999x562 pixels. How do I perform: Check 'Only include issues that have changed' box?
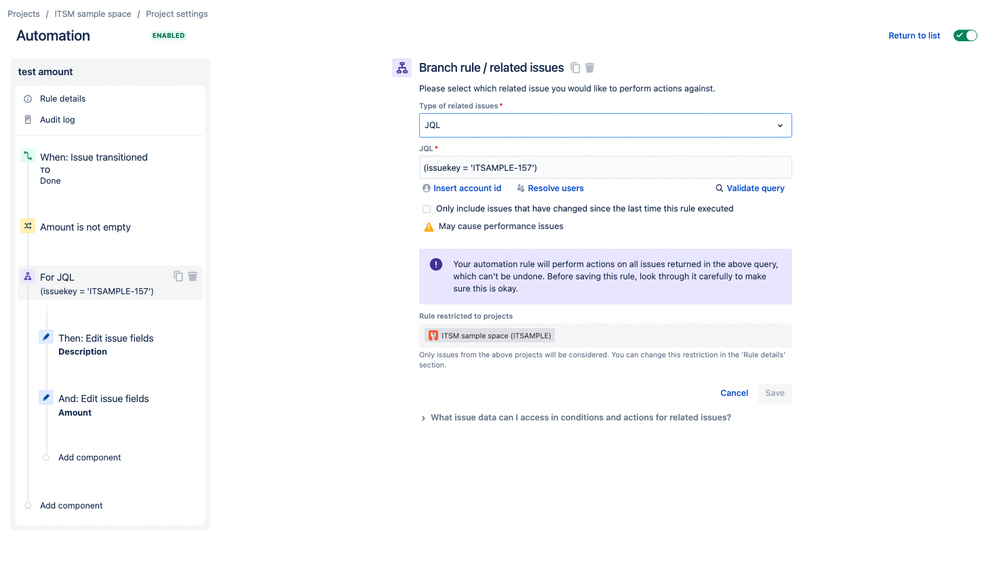[x=426, y=209]
